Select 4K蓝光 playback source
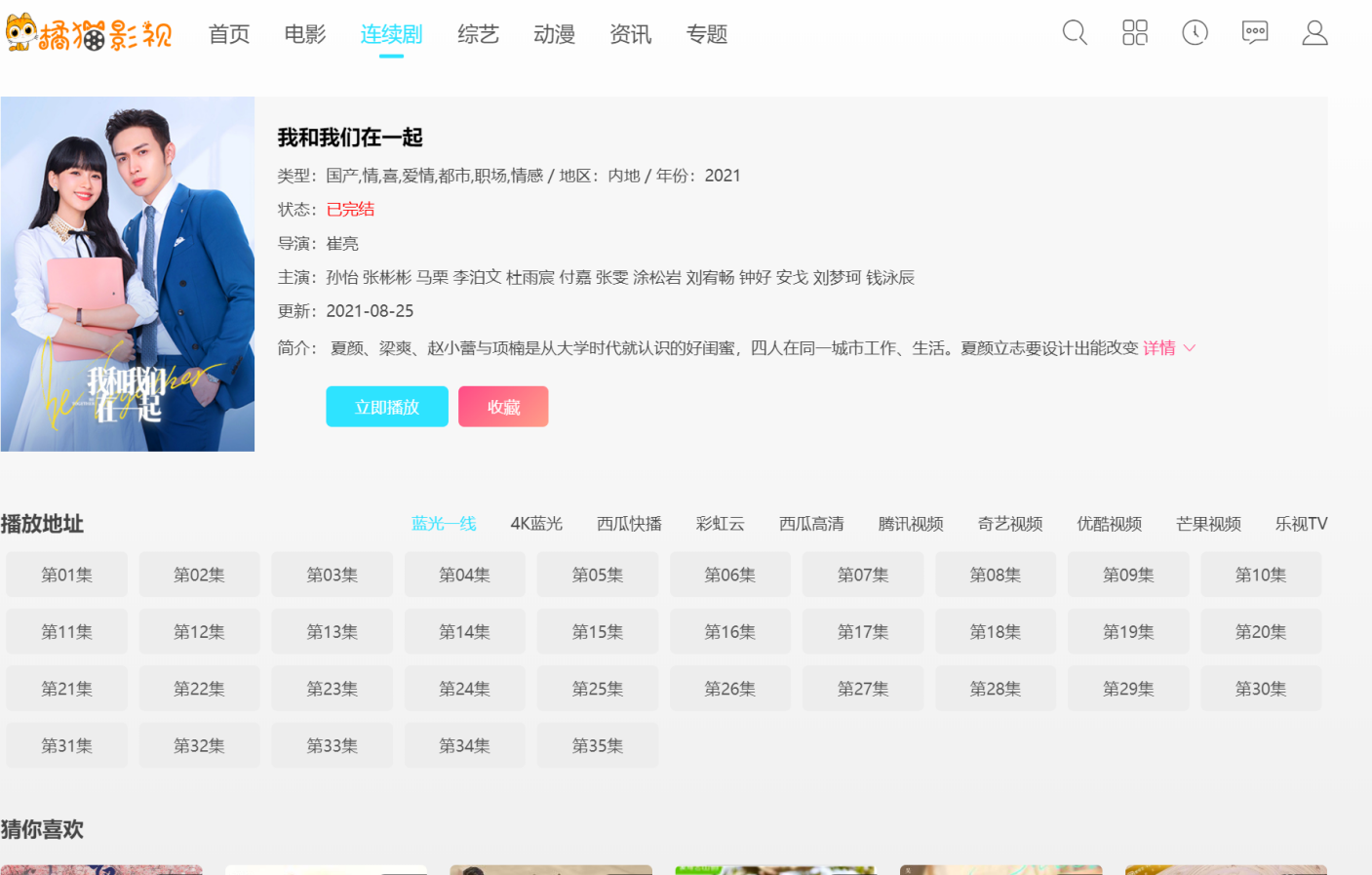 [536, 524]
